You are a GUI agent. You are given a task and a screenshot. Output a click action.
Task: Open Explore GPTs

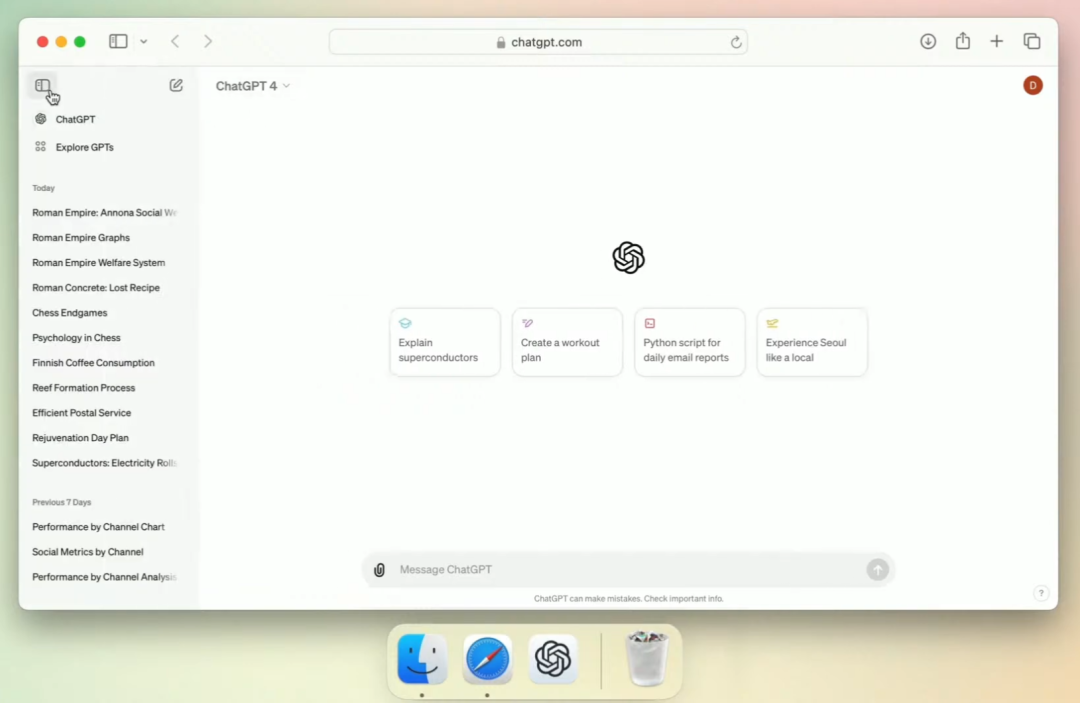[x=81, y=147]
